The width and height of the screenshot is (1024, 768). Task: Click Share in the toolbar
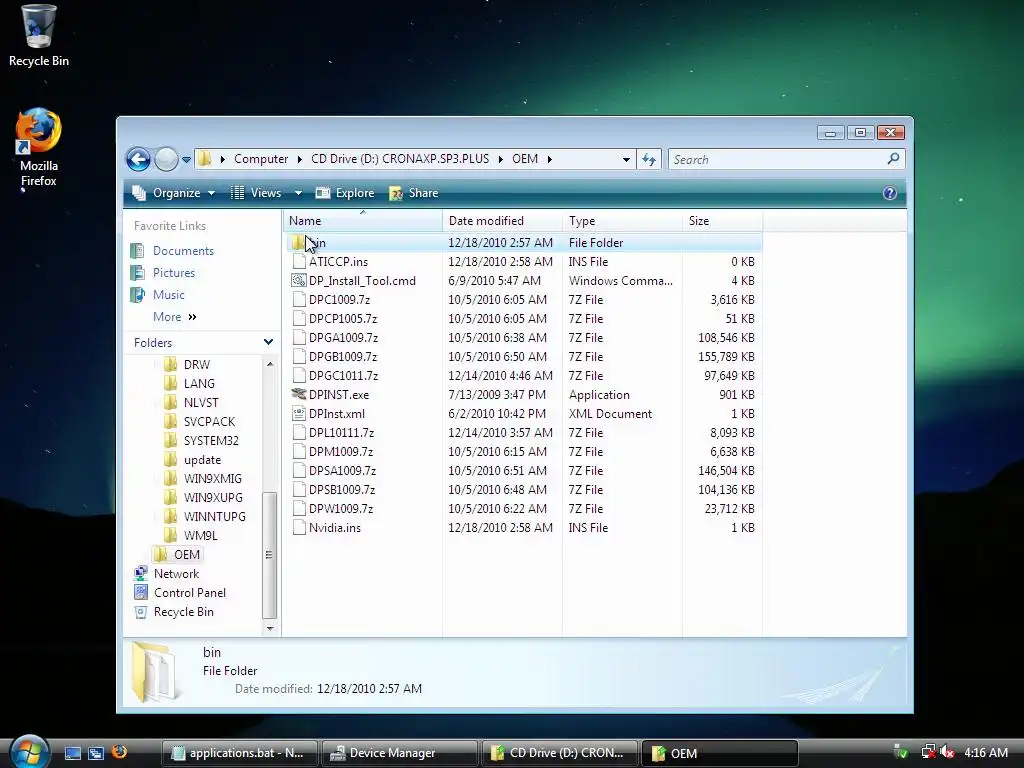(x=414, y=193)
